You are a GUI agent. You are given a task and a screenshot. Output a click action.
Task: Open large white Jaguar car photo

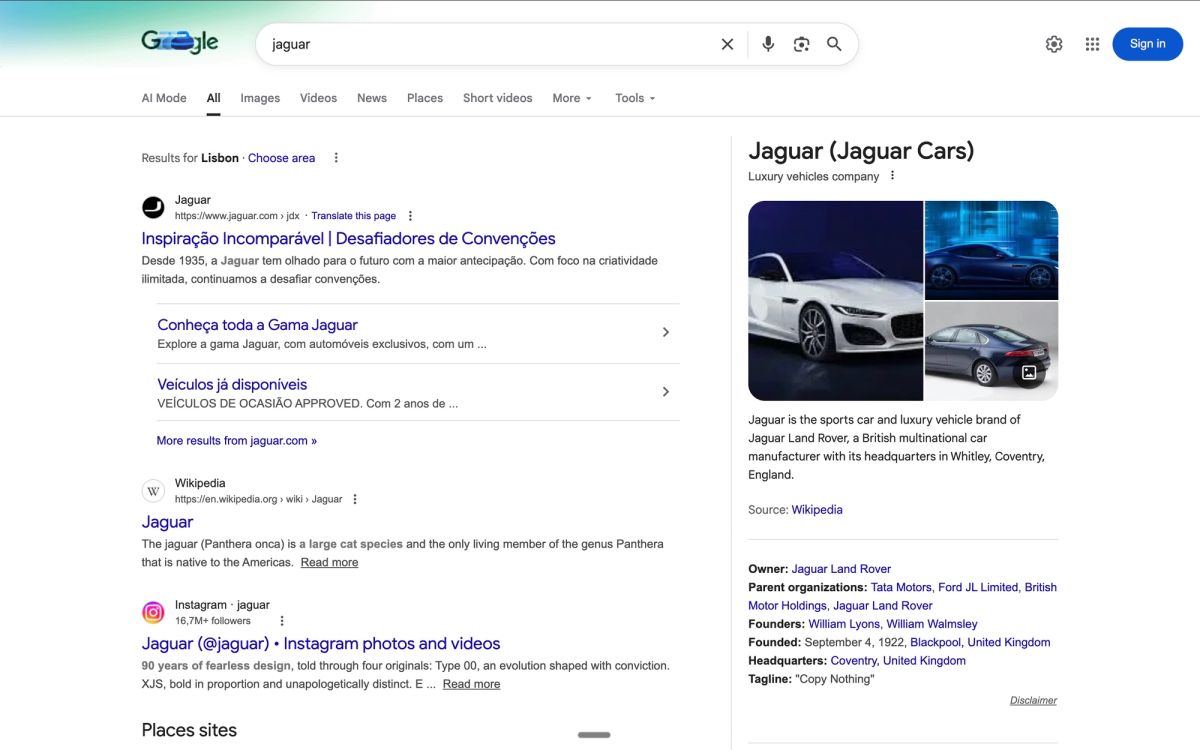pyautogui.click(x=835, y=300)
